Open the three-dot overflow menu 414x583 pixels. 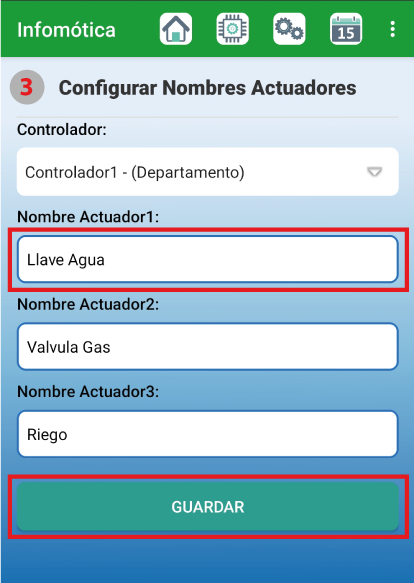click(x=392, y=29)
